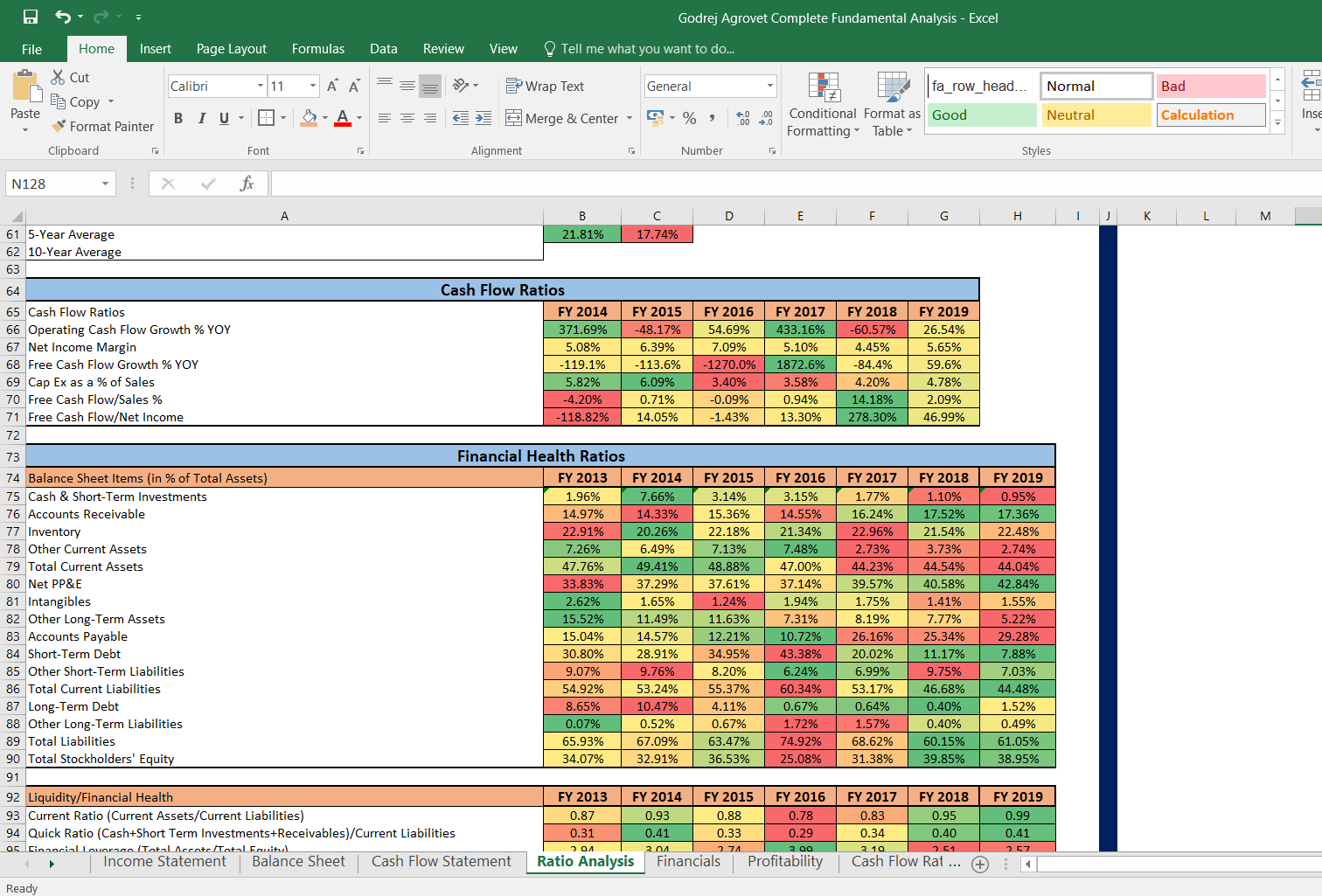1322x896 pixels.
Task: Apply the Fill Color bucket icon
Action: click(x=310, y=117)
